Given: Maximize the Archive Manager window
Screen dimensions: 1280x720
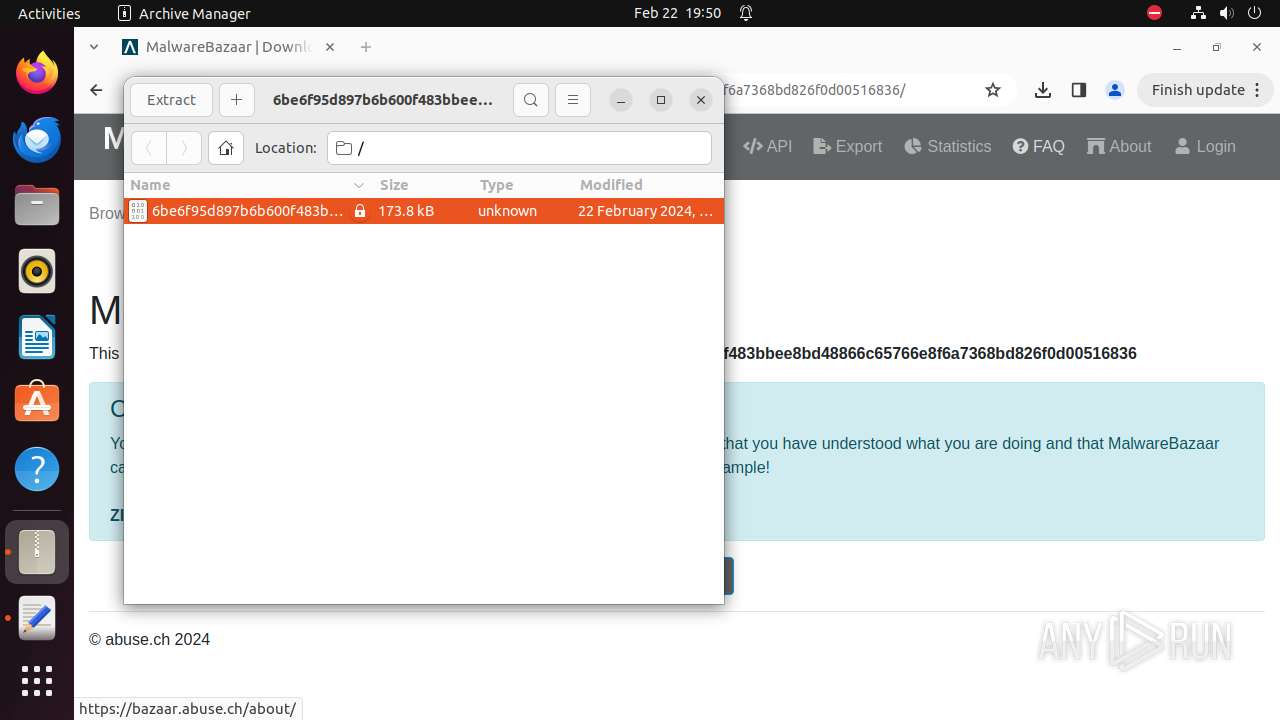Looking at the screenshot, I should point(661,100).
